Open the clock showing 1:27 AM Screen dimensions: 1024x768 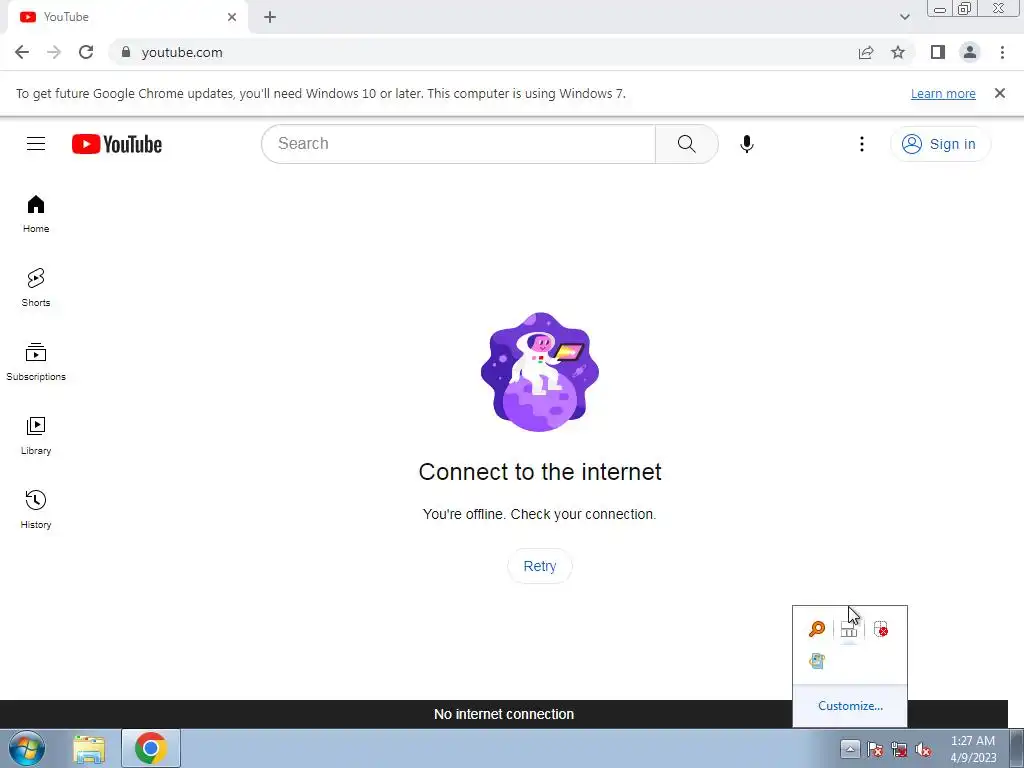[x=972, y=749]
